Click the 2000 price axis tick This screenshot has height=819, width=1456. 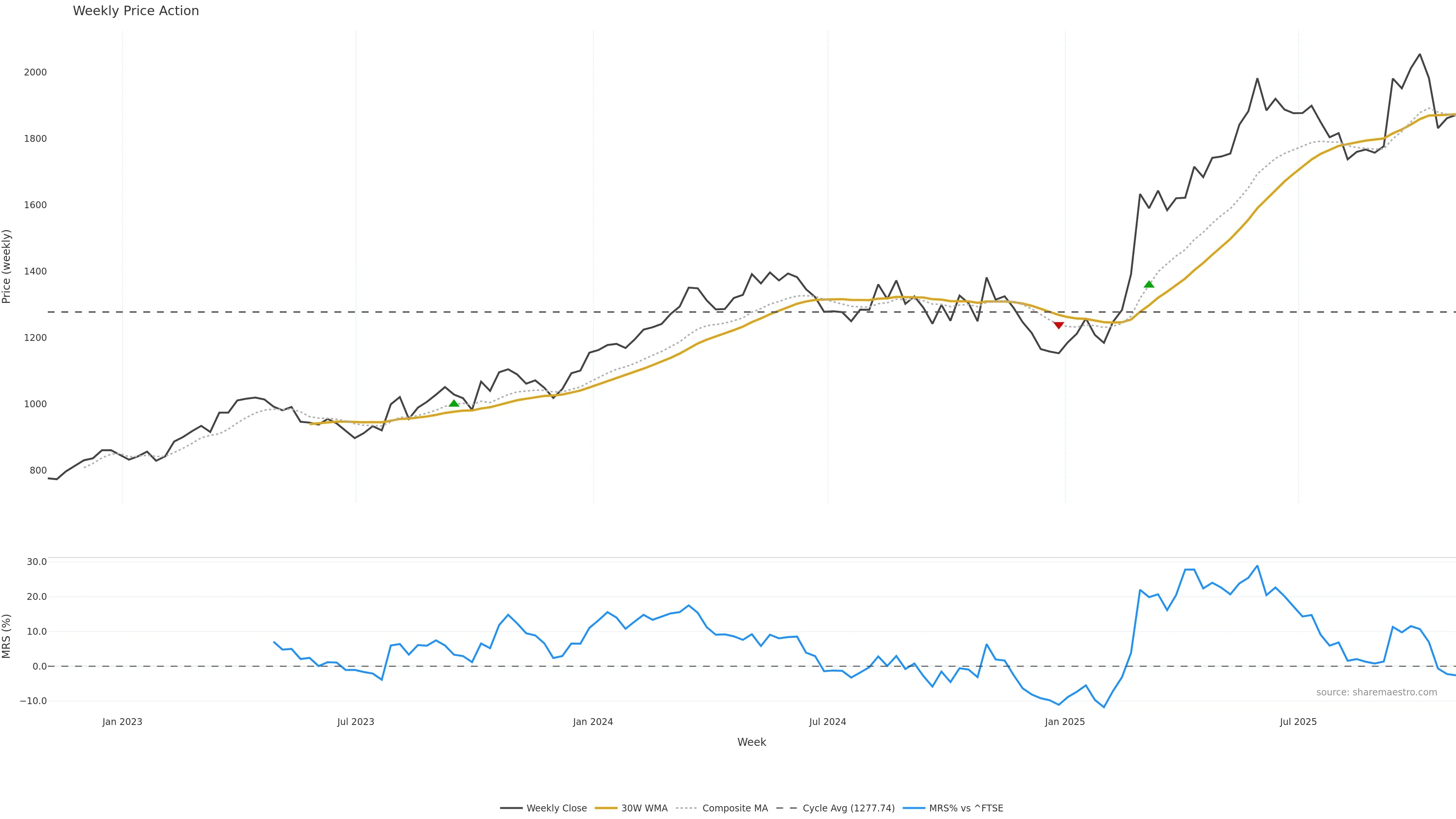pyautogui.click(x=35, y=72)
